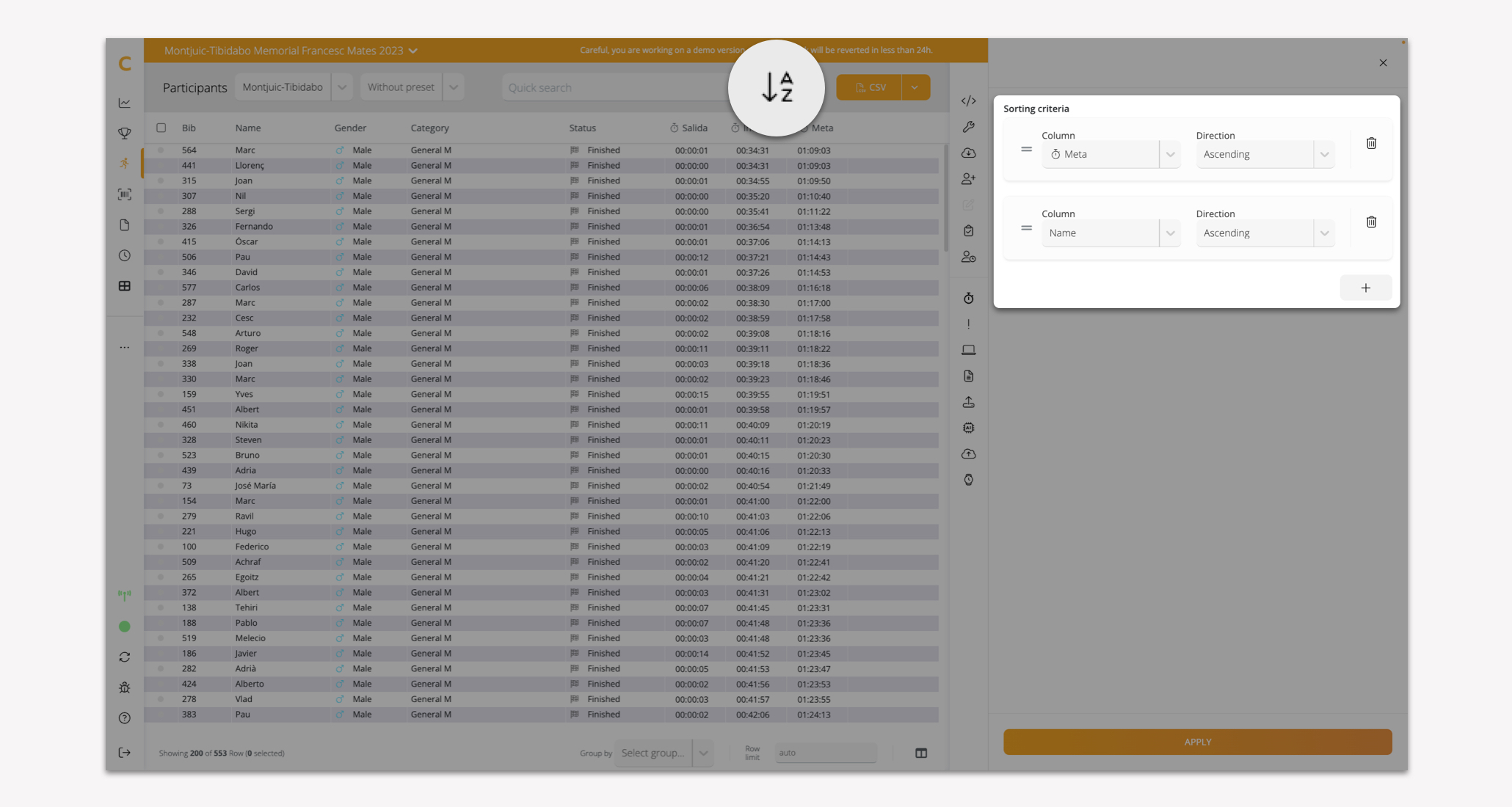Click the logout icon at sidebar bottom

[x=125, y=753]
